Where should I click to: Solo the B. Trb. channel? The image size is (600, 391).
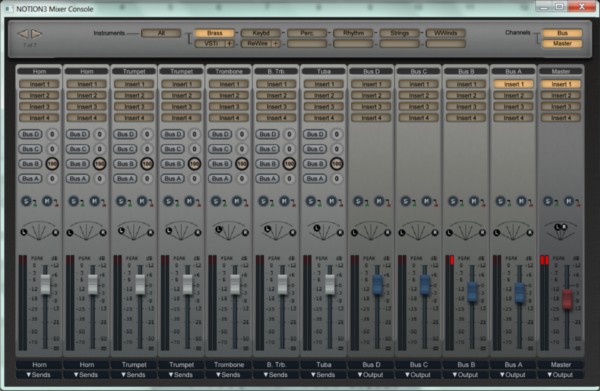coord(263,201)
